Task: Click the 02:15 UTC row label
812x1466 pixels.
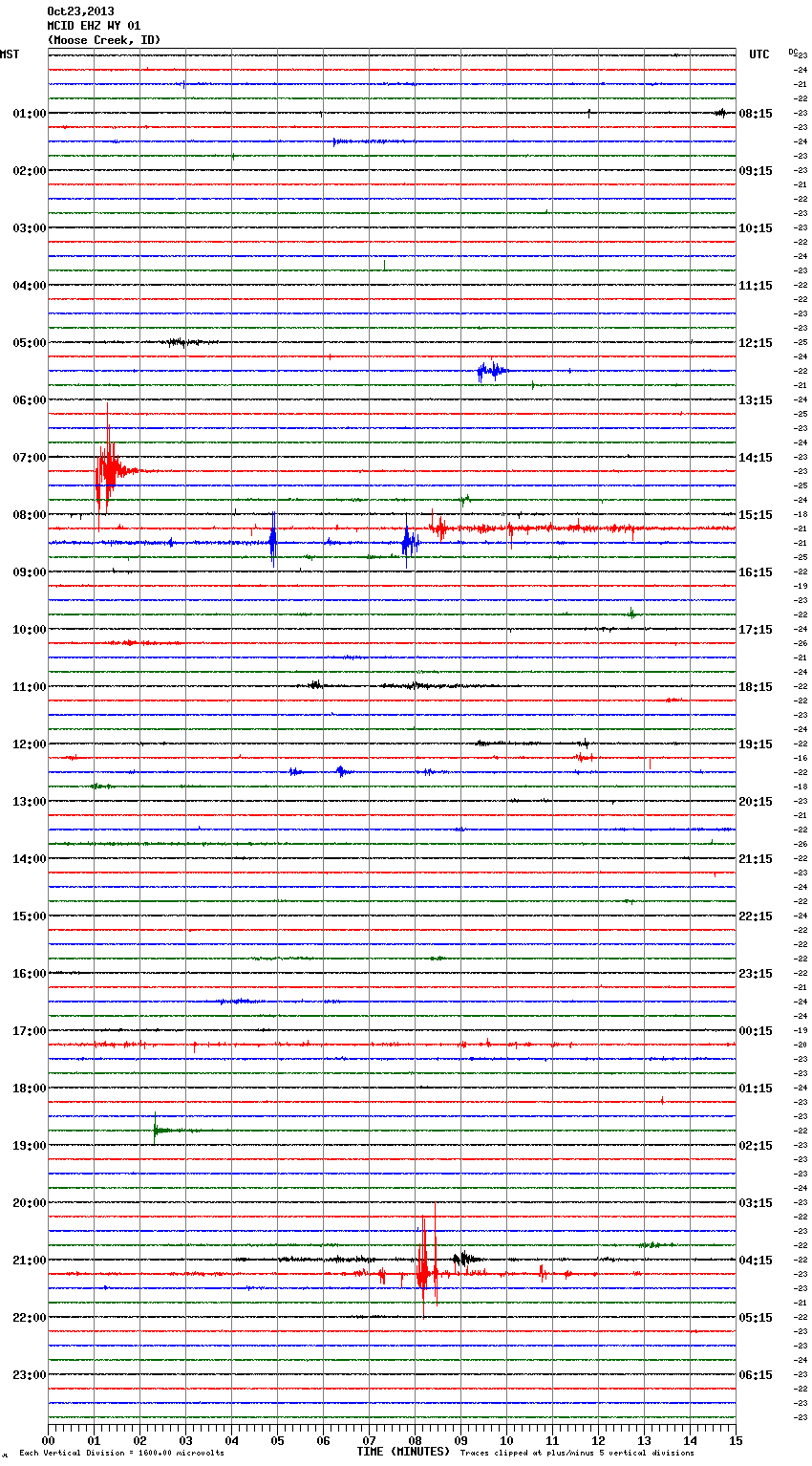Action: (756, 1146)
